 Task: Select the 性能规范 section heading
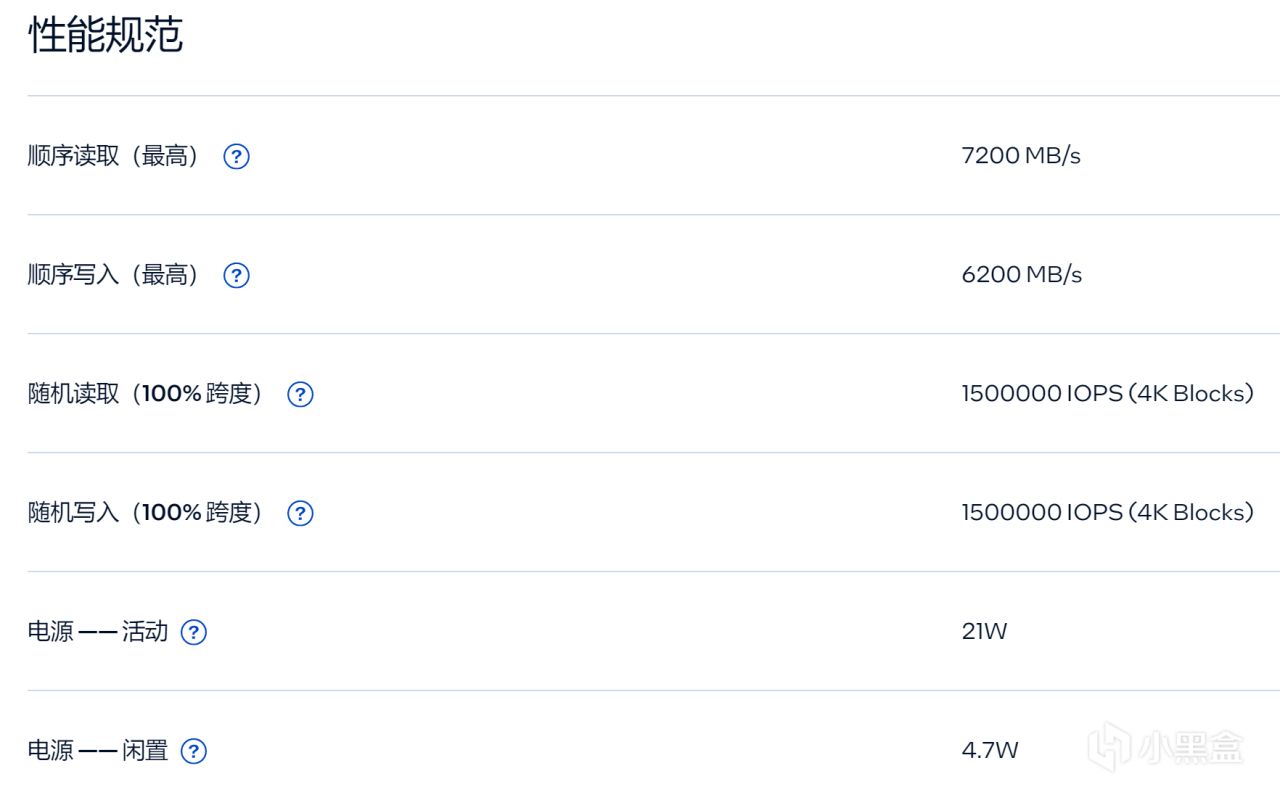click(x=106, y=35)
